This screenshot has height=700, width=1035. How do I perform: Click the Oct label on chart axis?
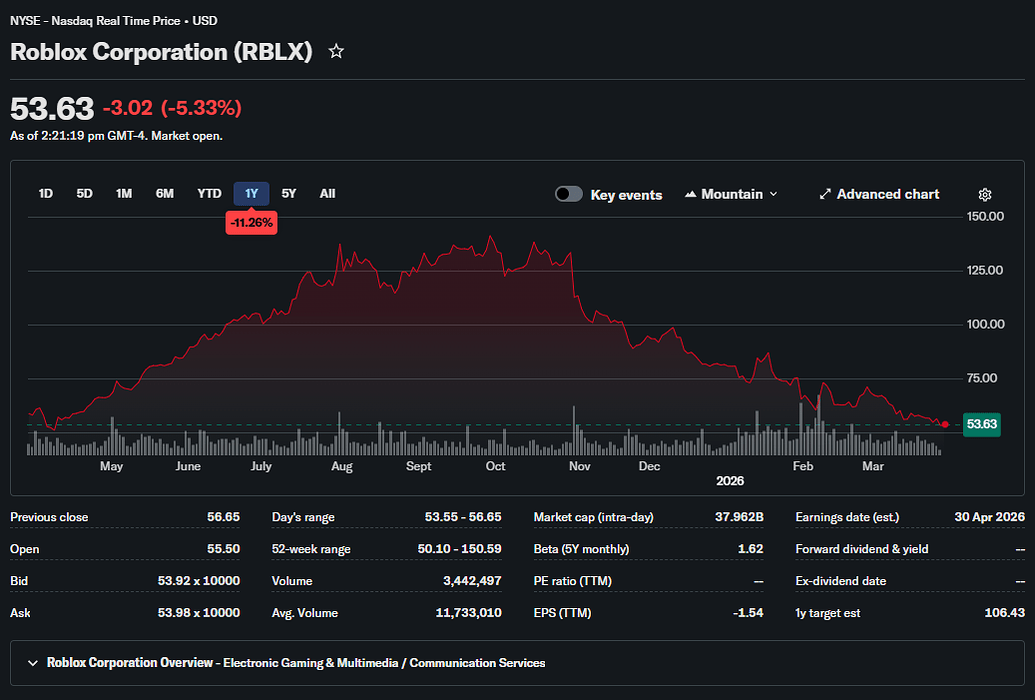[495, 466]
